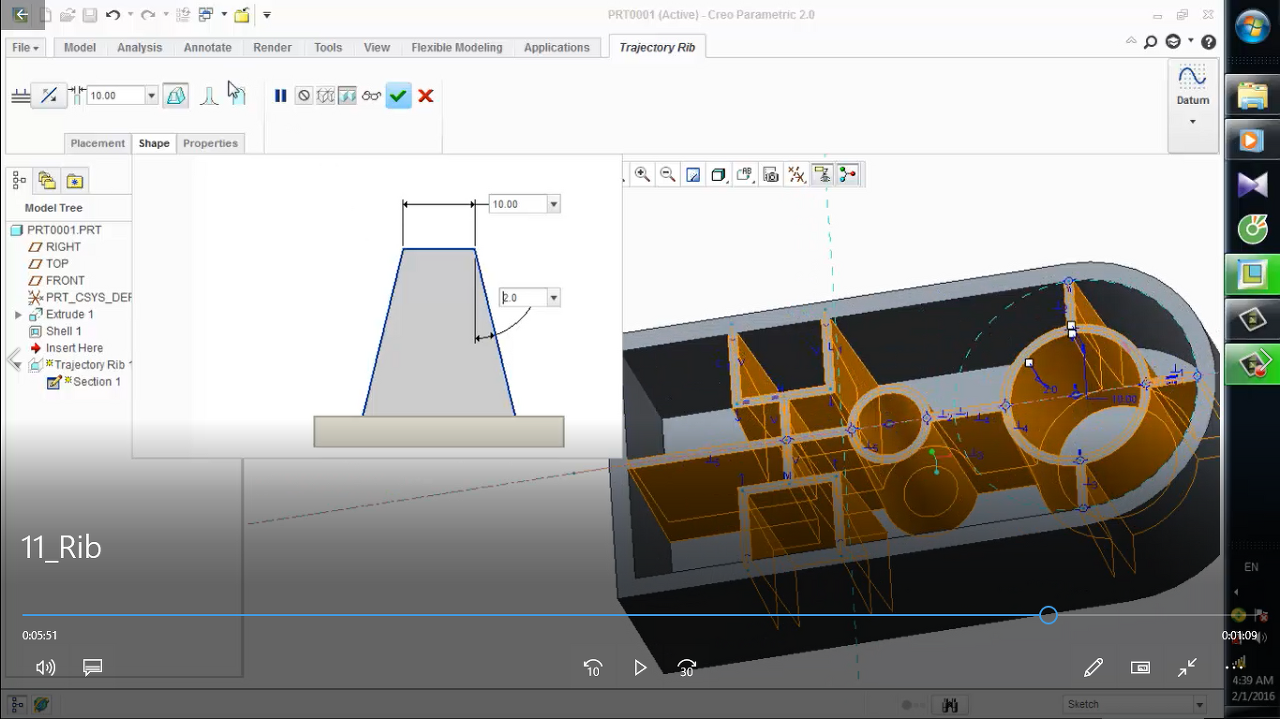Cancel the rib with red X

[x=426, y=96]
